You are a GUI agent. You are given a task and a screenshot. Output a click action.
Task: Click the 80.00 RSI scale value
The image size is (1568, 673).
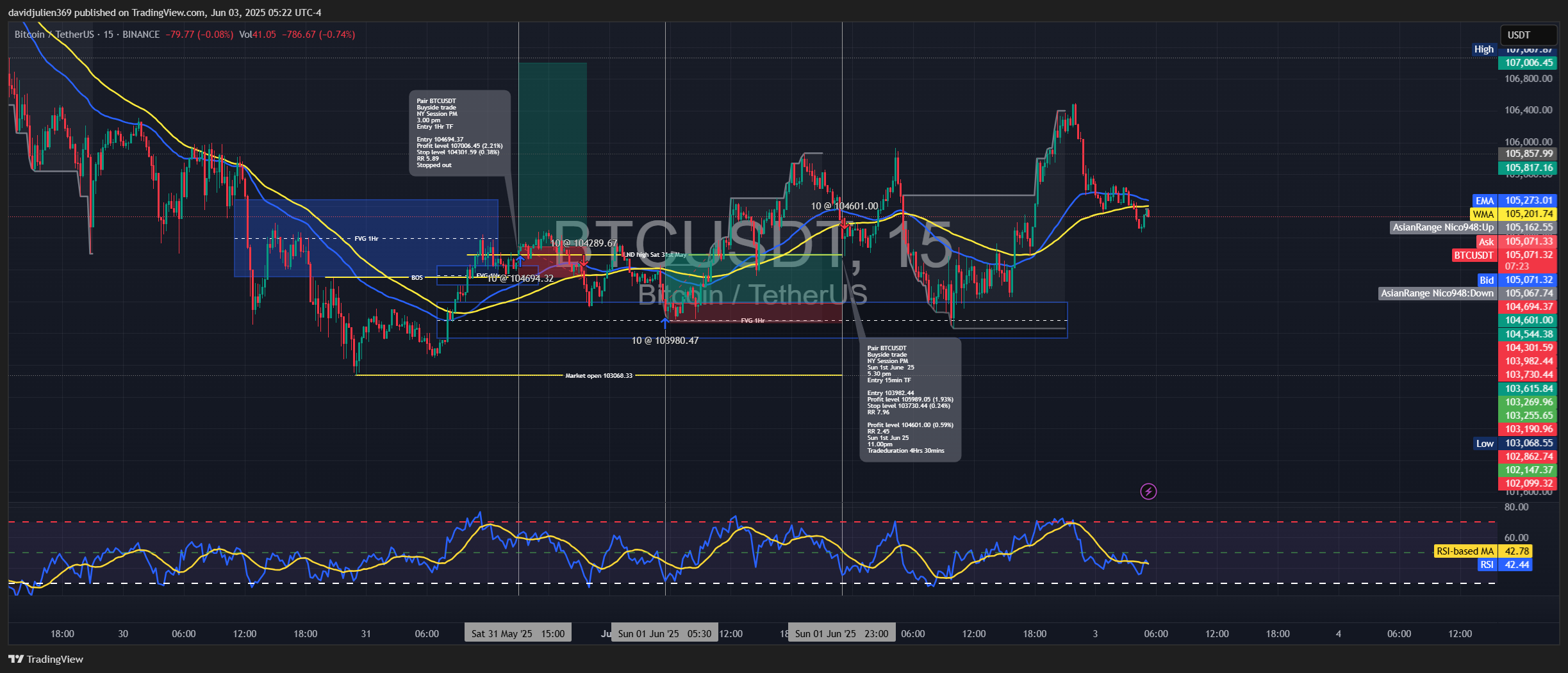coord(1516,507)
